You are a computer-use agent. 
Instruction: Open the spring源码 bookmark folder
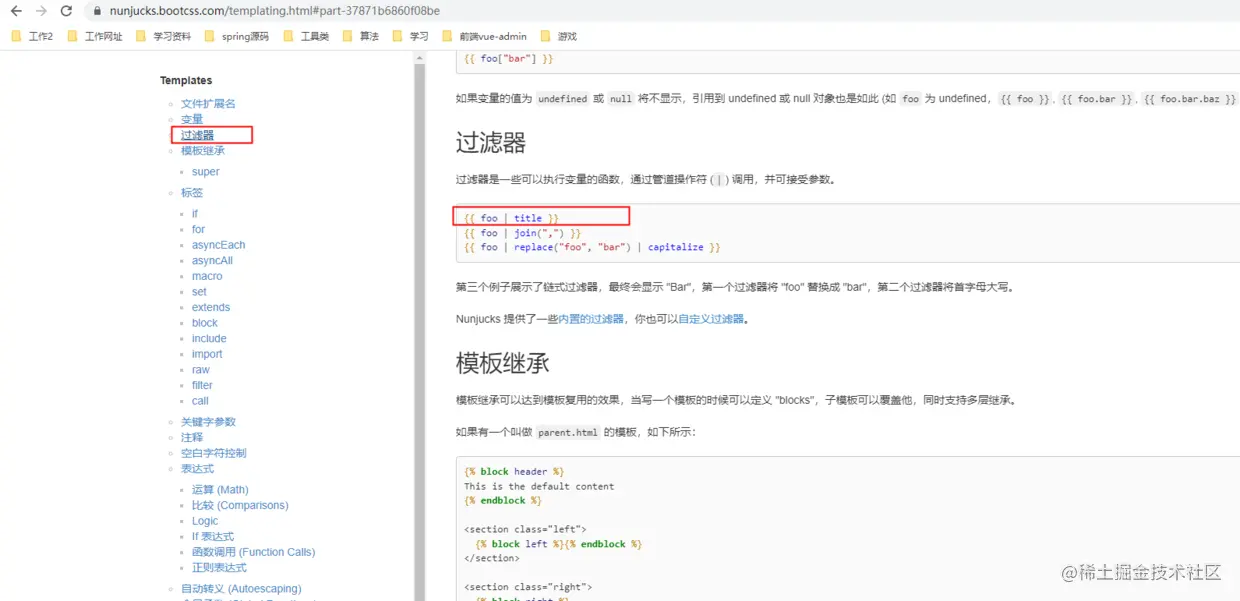pyautogui.click(x=236, y=36)
